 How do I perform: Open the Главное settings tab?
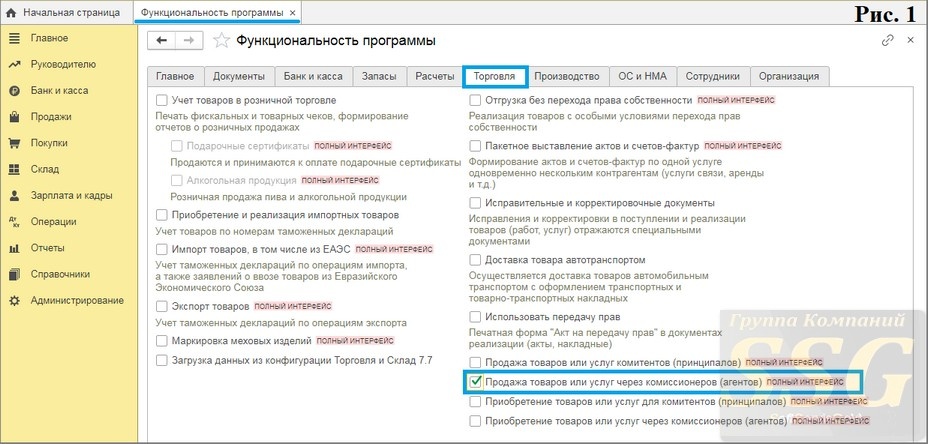[175, 76]
